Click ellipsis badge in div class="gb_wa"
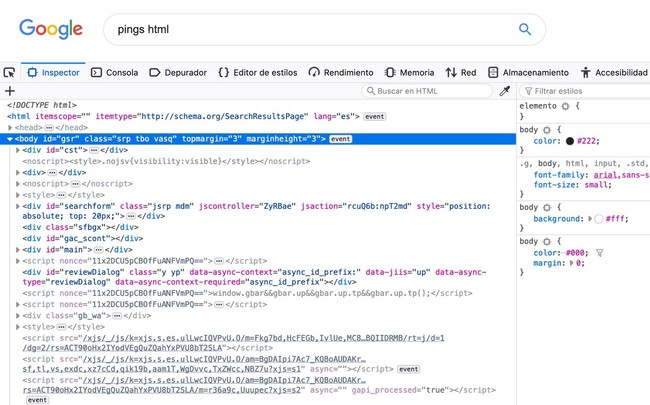The height and width of the screenshot is (405, 650). (x=117, y=315)
